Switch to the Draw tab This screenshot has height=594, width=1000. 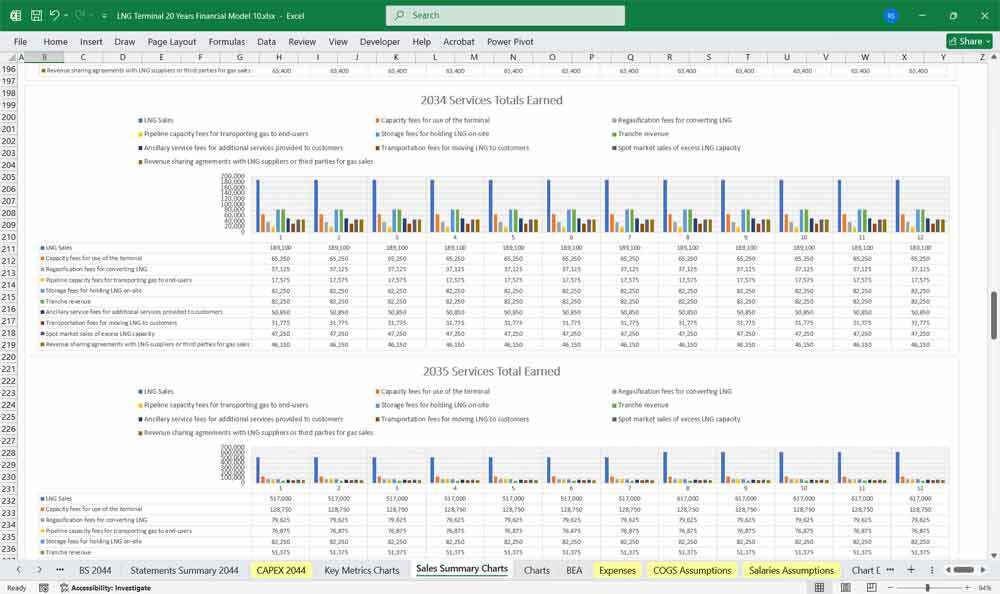[x=124, y=41]
